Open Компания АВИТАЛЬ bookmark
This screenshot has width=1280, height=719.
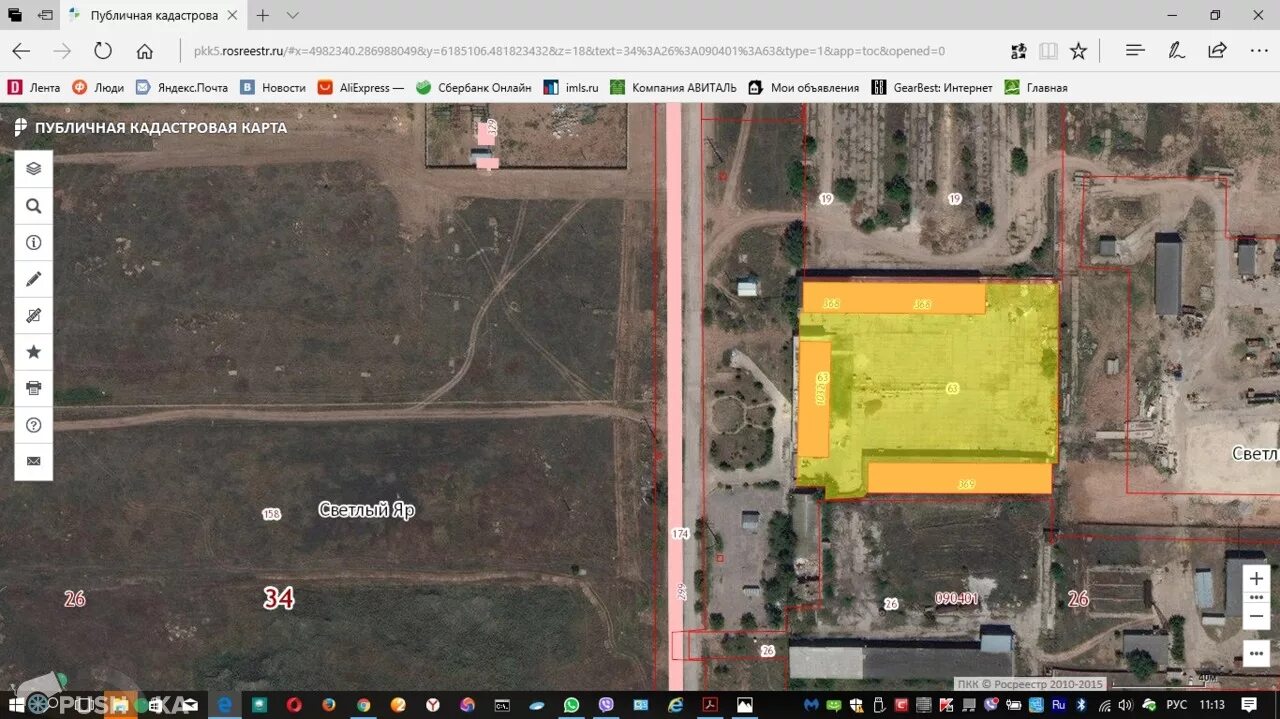[673, 88]
